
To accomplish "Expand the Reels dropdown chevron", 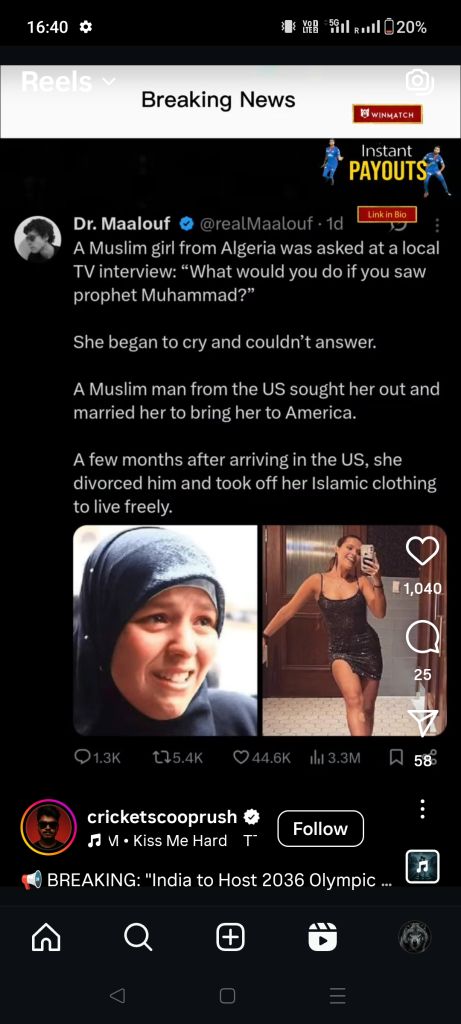I will click(109, 82).
